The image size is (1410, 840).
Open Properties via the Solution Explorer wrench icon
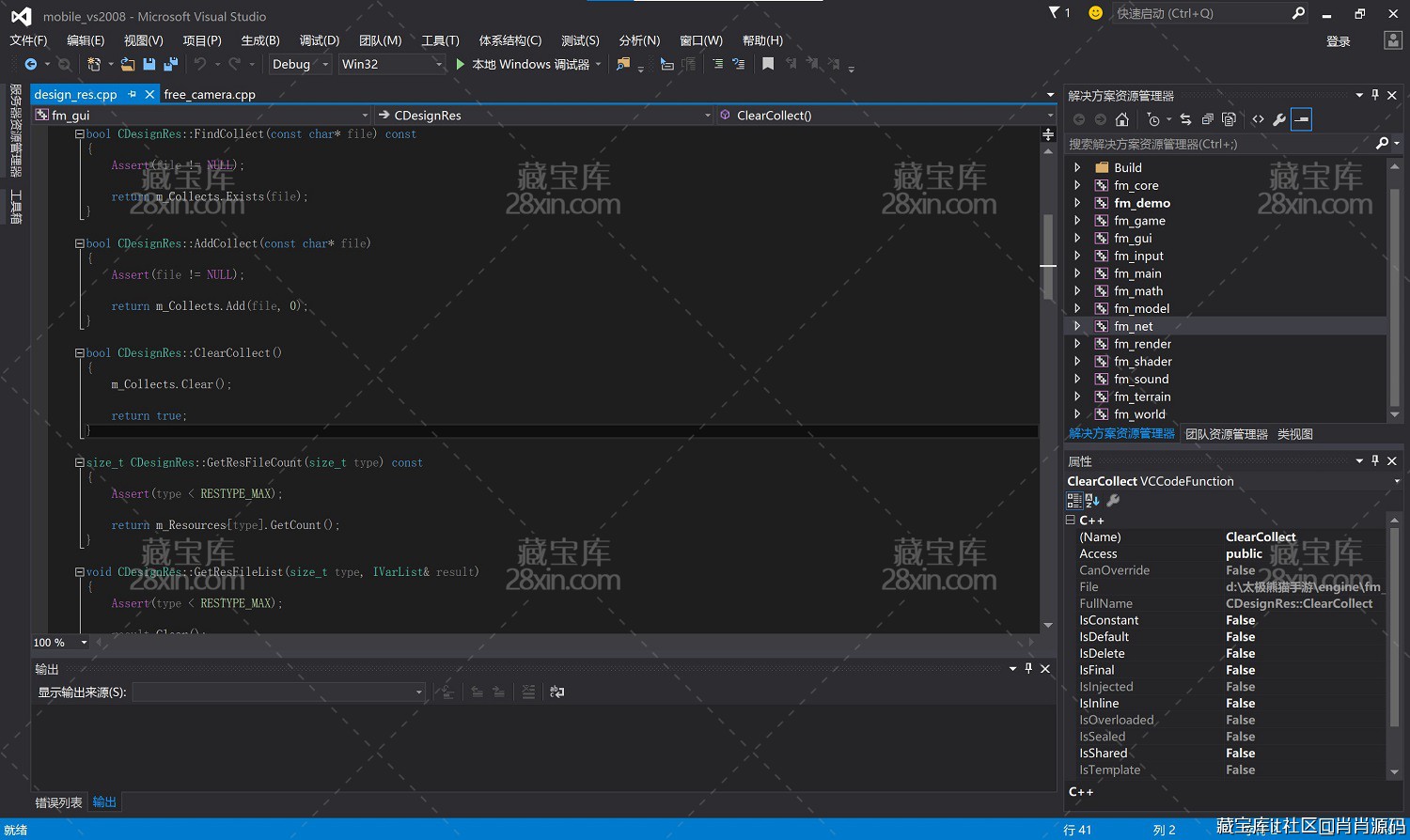click(x=1279, y=119)
